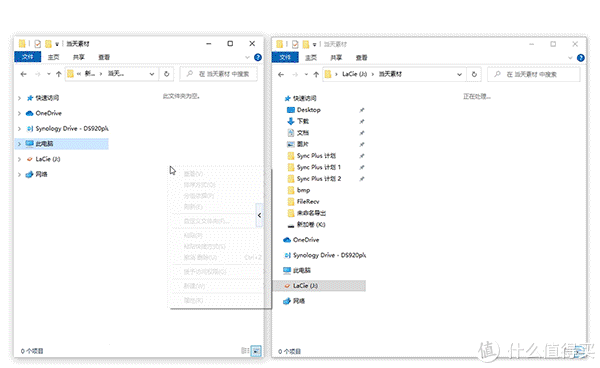Select 网络 in left window
Screen dimensions: 600x368
click(36, 174)
